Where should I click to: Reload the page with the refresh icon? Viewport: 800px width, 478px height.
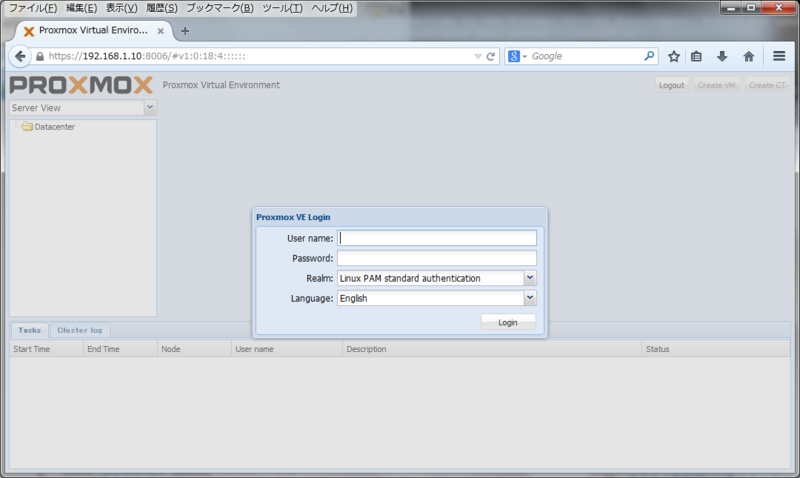point(491,56)
